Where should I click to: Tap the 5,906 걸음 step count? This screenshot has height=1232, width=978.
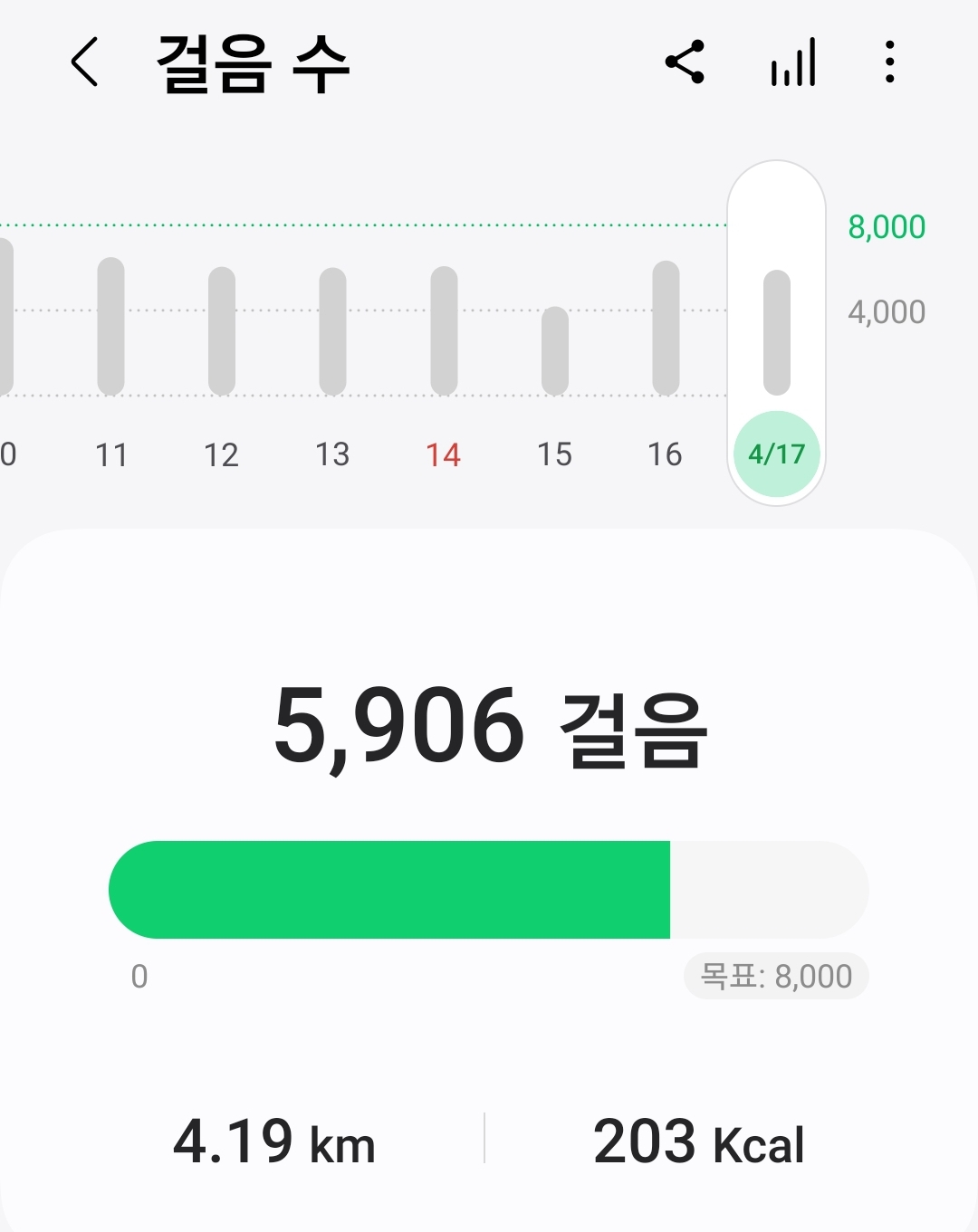(x=489, y=727)
